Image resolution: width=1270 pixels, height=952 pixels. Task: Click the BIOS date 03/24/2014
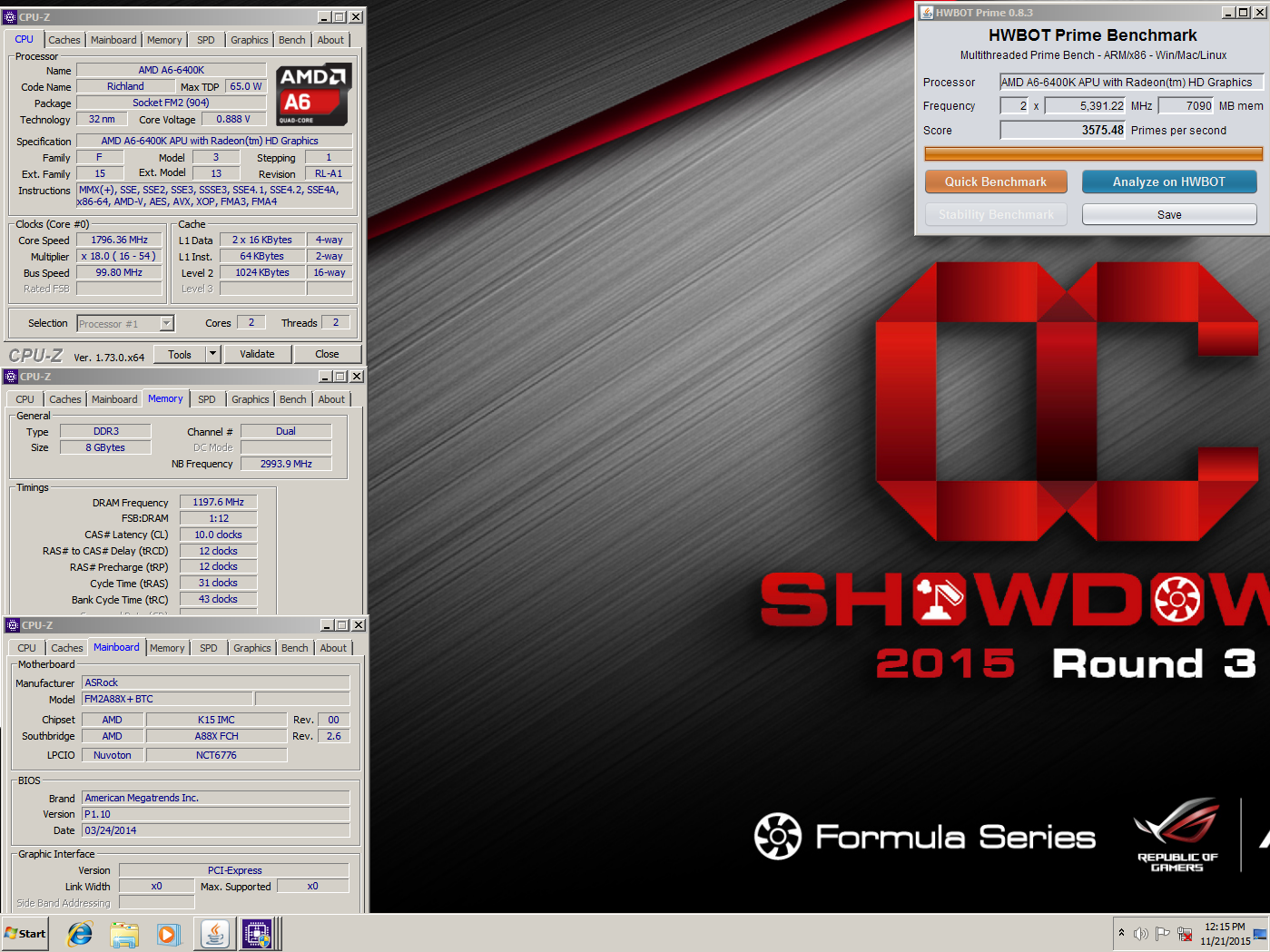pos(215,830)
